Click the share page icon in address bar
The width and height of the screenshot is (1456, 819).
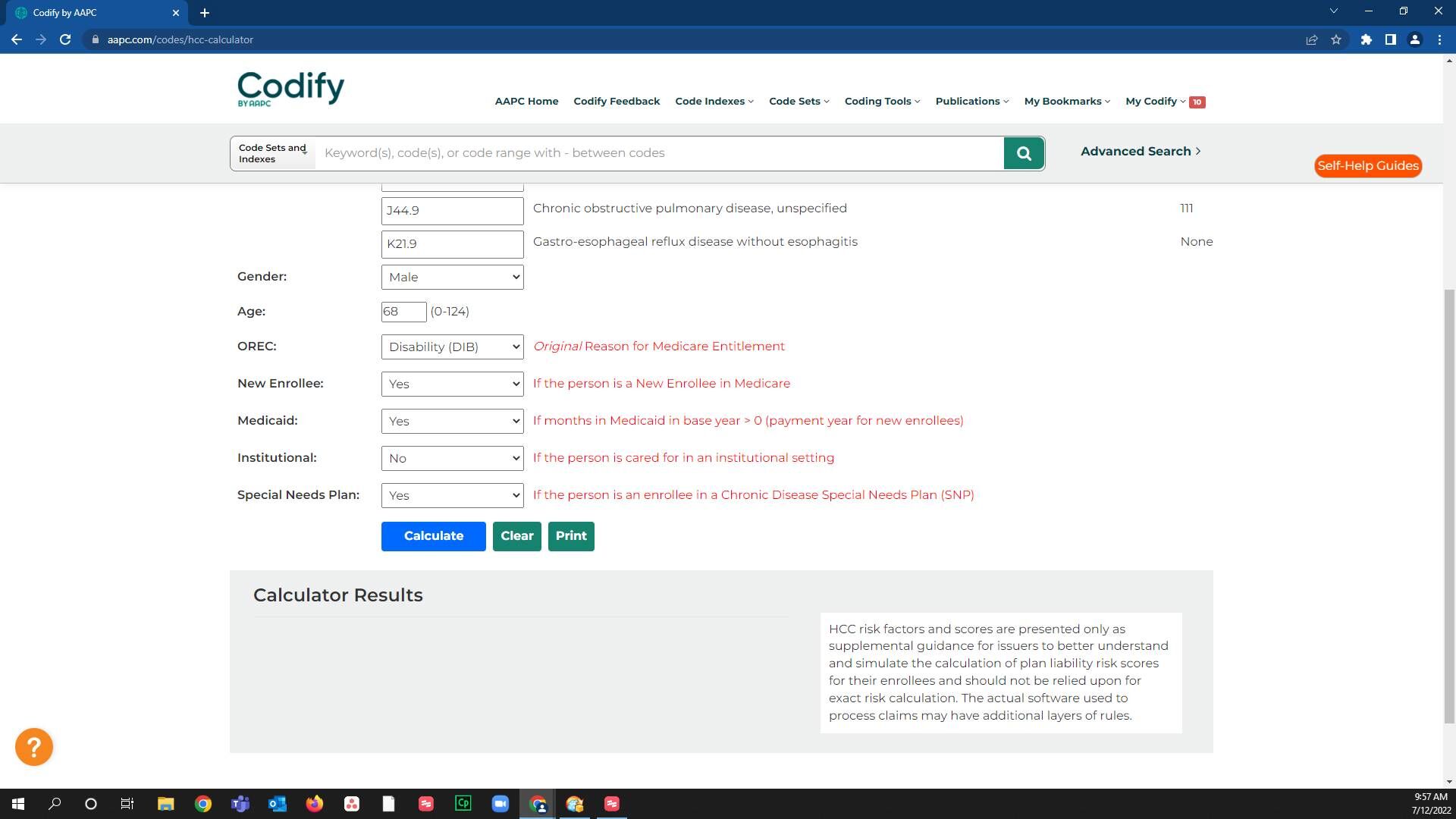point(1311,39)
